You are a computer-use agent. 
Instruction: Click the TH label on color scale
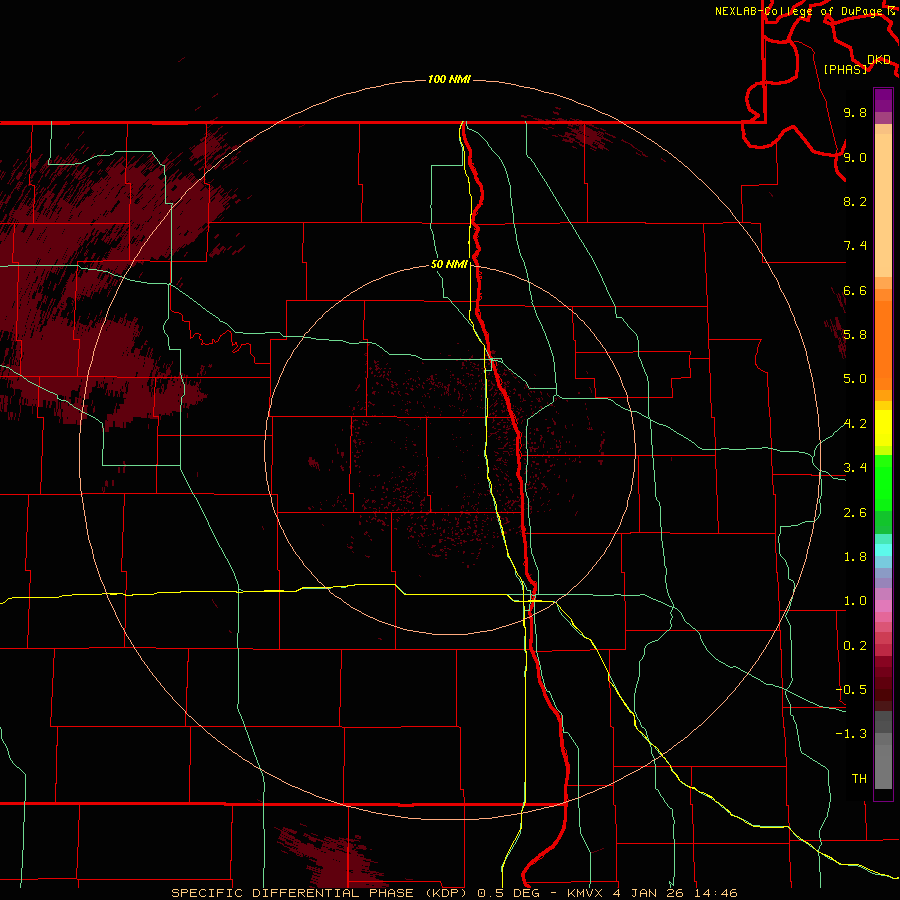[x=859, y=779]
